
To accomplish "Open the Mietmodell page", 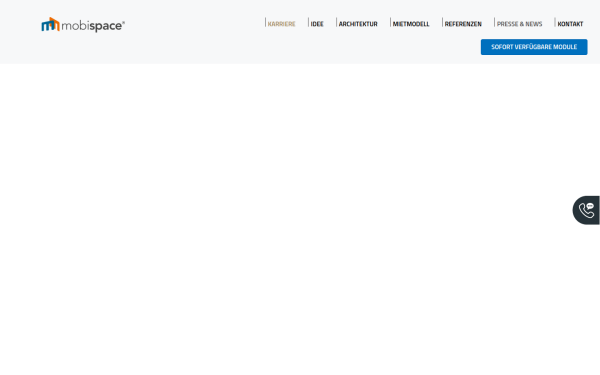I will [x=411, y=24].
